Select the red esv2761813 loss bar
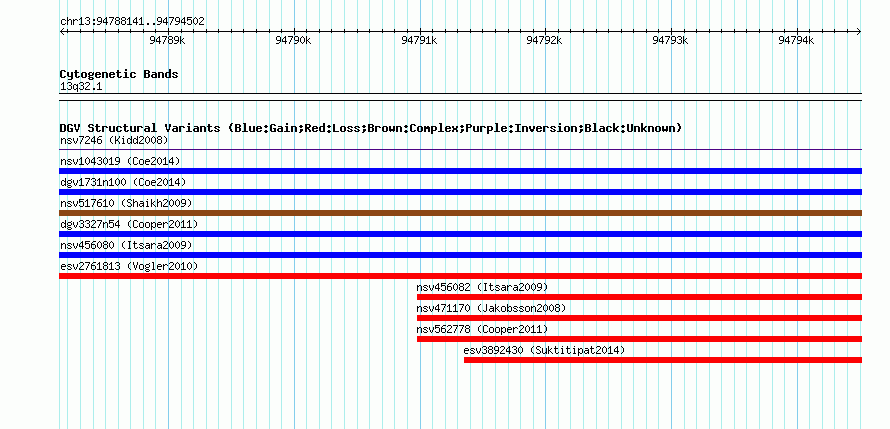Viewport: 890px width, 429px height. tap(461, 276)
